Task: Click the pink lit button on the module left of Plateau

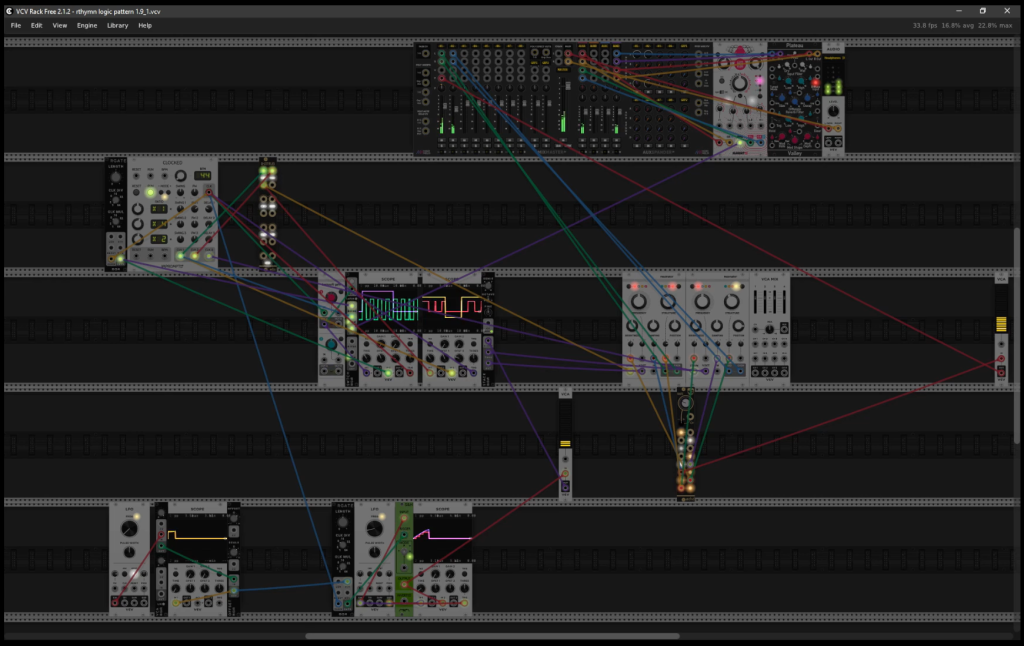Action: (x=759, y=80)
